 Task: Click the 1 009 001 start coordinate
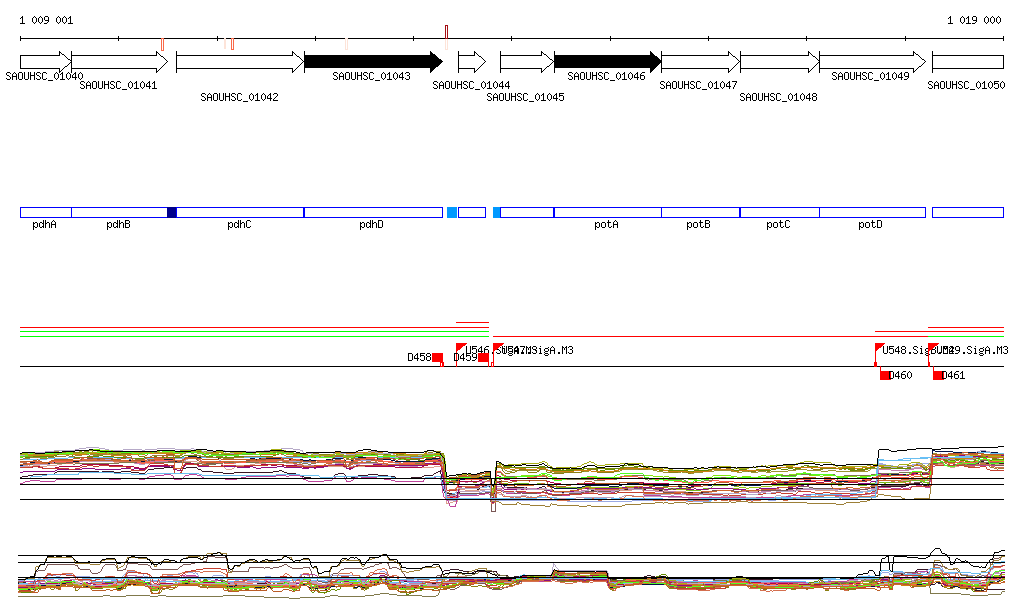click(46, 20)
